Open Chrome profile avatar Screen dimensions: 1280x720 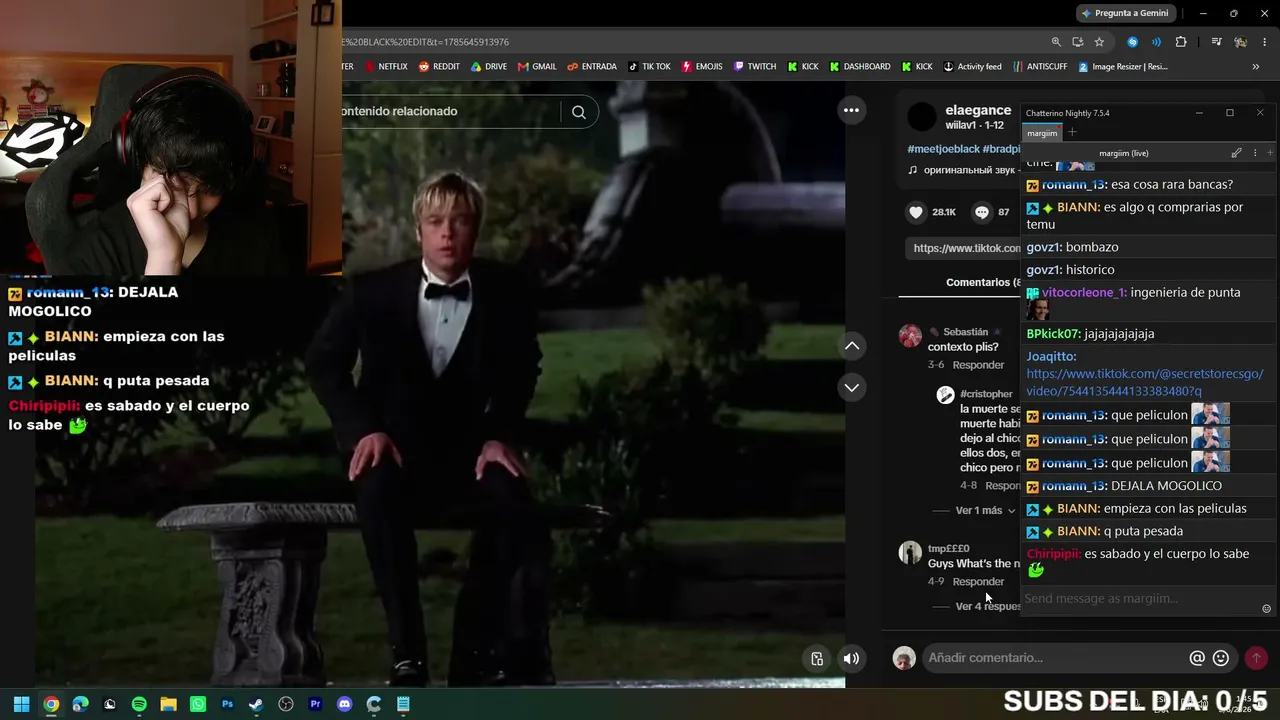[x=1240, y=42]
